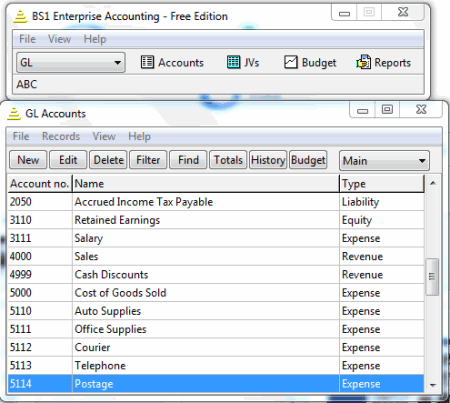Select the Postage account row
Image resolution: width=450 pixels, height=403 pixels.
point(216,384)
